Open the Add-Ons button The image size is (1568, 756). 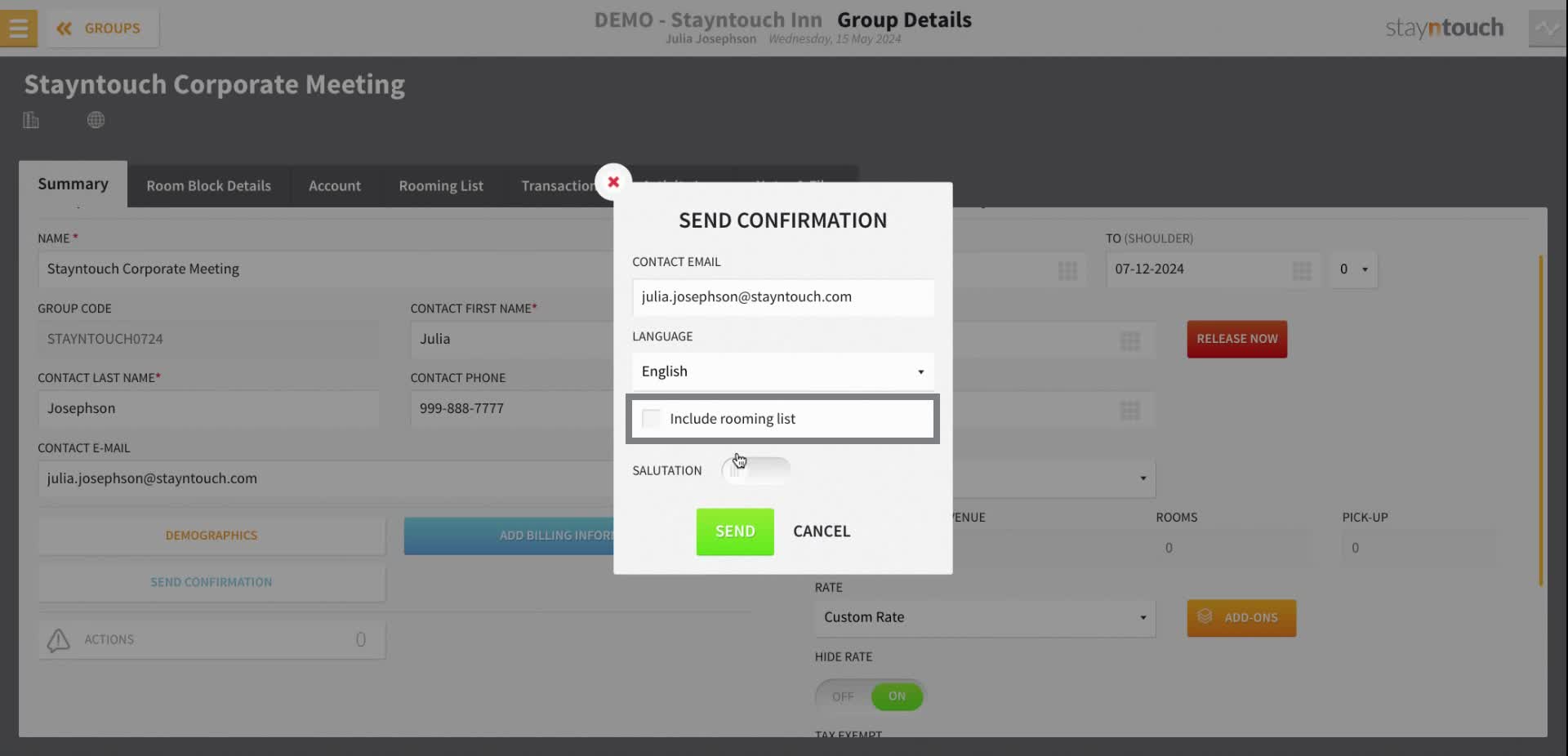coord(1241,618)
